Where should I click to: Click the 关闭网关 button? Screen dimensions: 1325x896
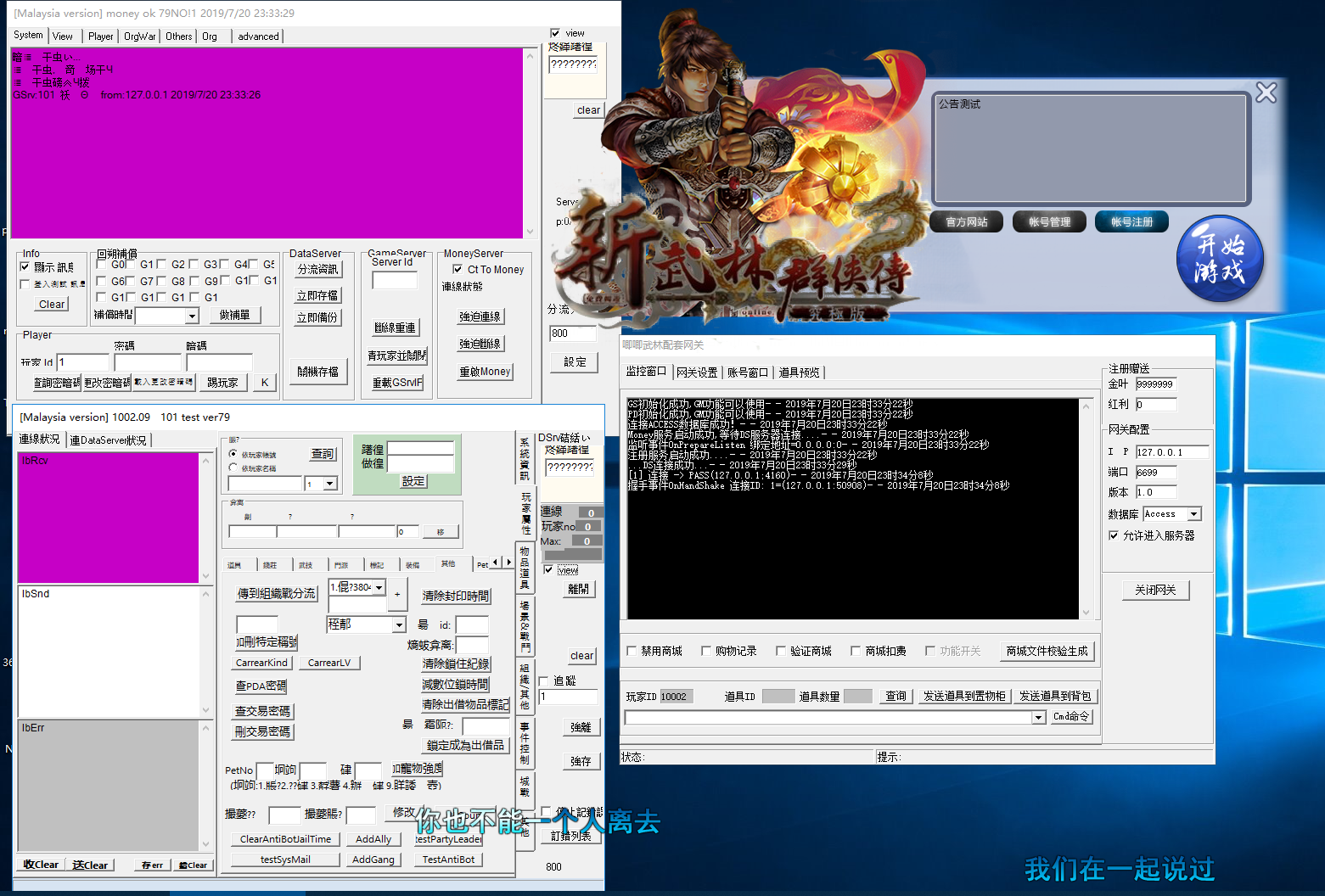click(x=1155, y=590)
